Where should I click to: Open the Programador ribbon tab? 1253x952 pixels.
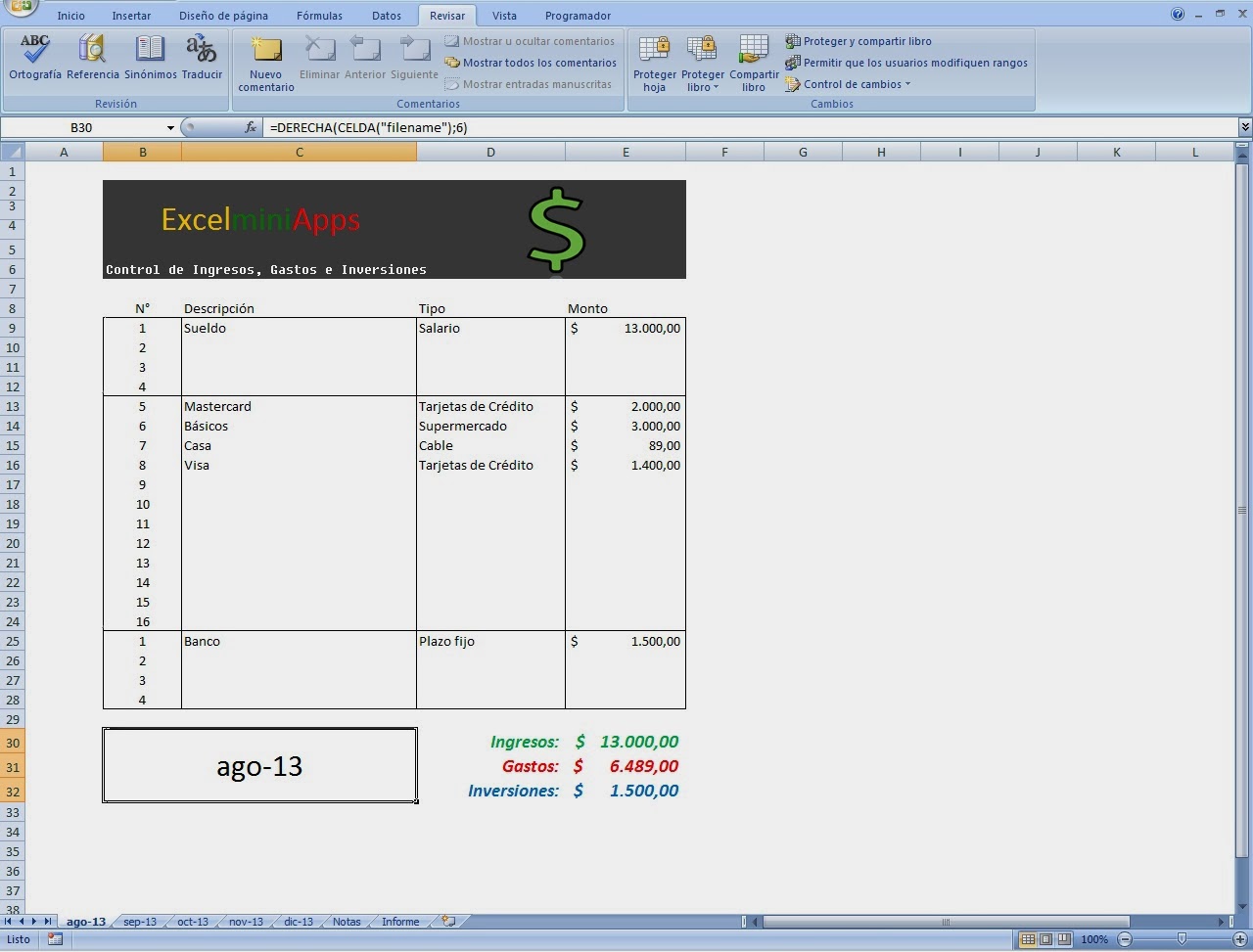pyautogui.click(x=578, y=16)
